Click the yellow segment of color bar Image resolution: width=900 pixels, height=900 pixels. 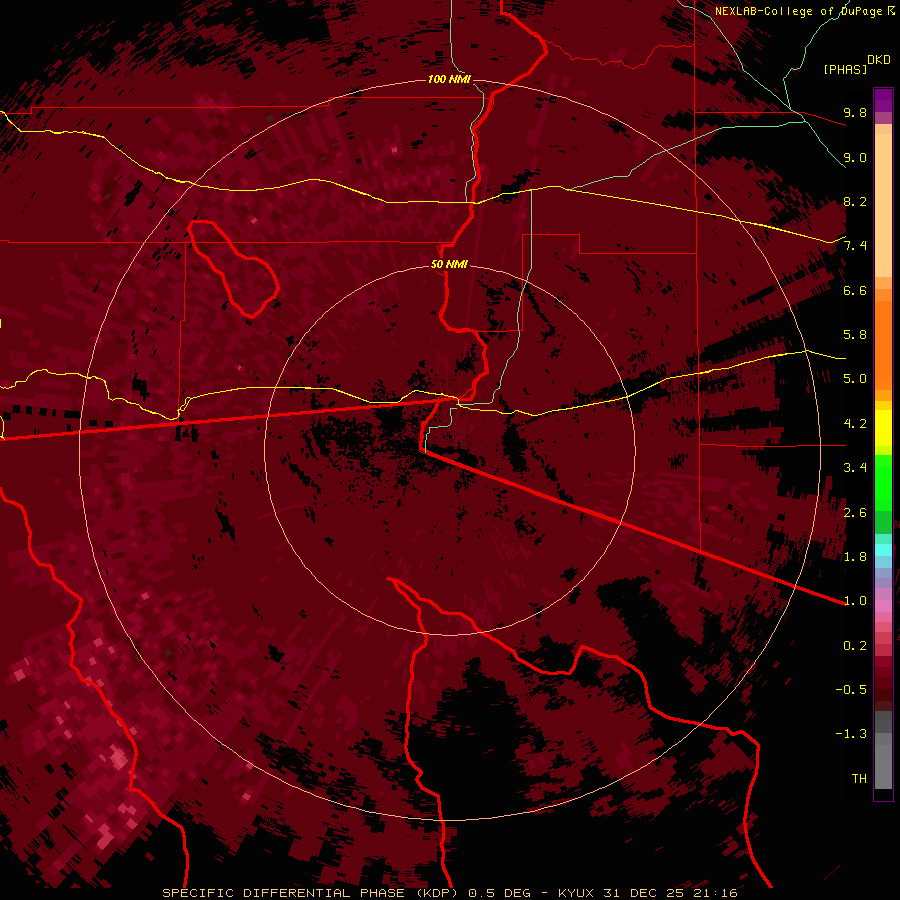click(x=883, y=428)
